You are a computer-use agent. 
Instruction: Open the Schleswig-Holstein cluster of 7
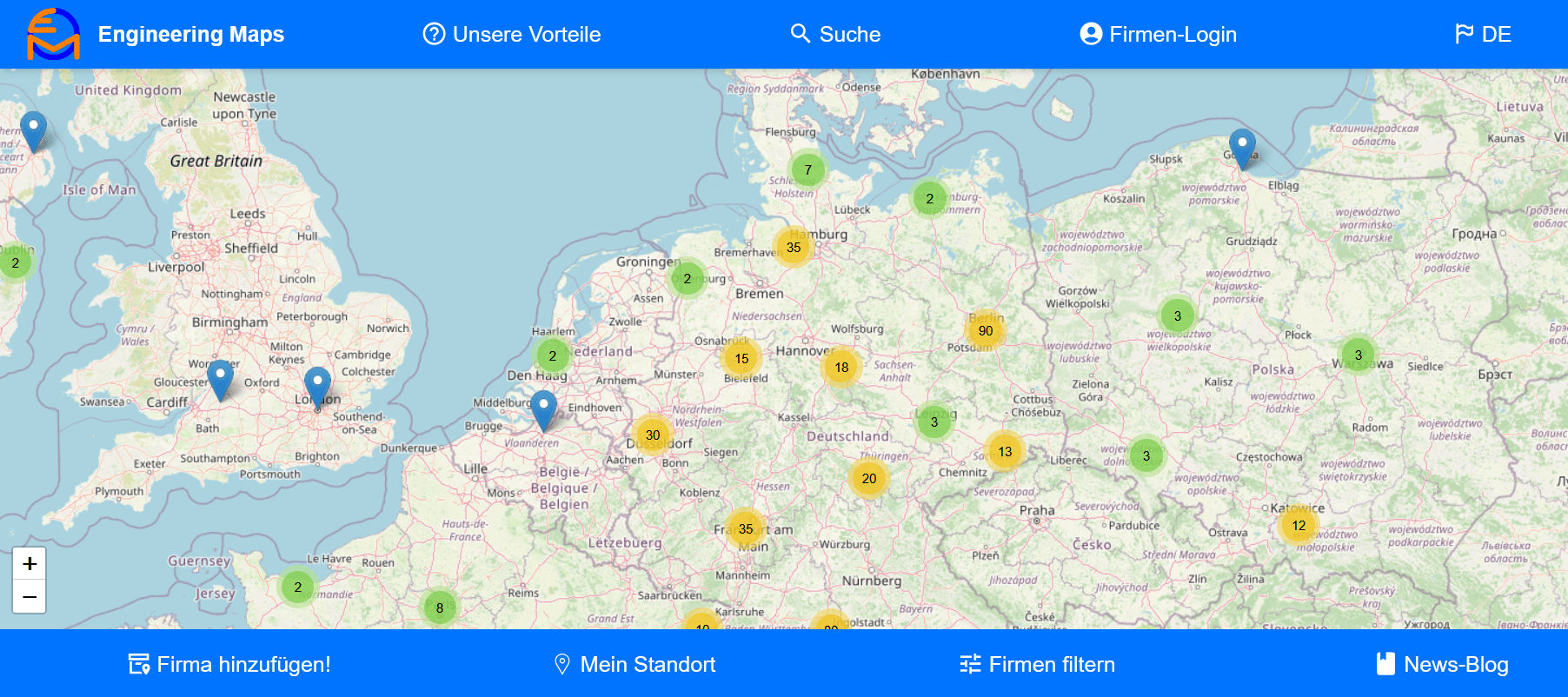tap(808, 170)
